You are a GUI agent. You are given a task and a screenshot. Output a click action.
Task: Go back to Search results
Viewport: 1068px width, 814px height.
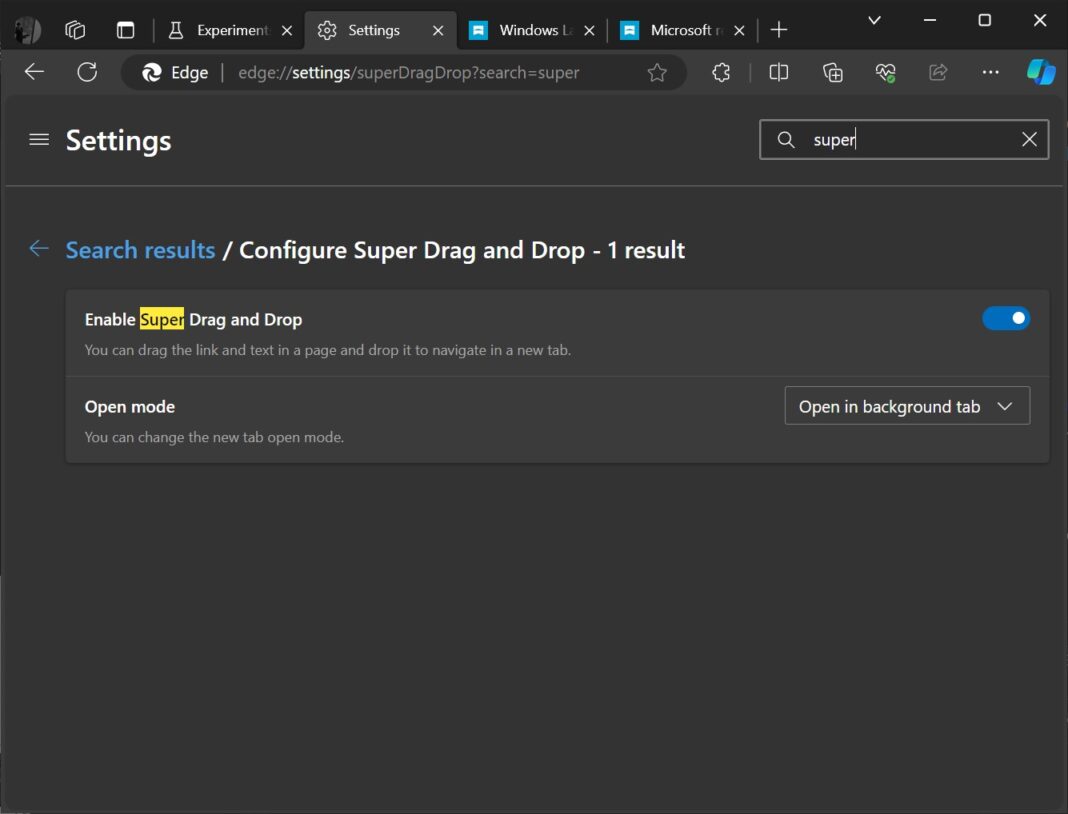coord(140,249)
